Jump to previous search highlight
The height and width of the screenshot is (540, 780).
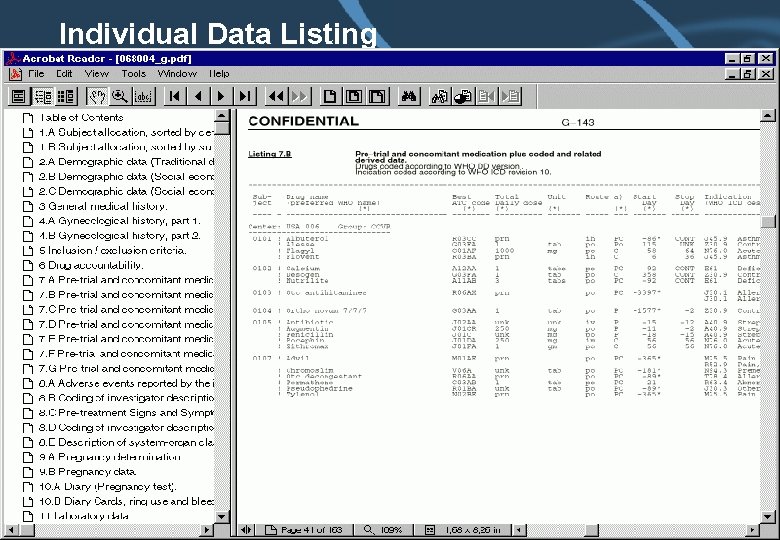pos(487,96)
